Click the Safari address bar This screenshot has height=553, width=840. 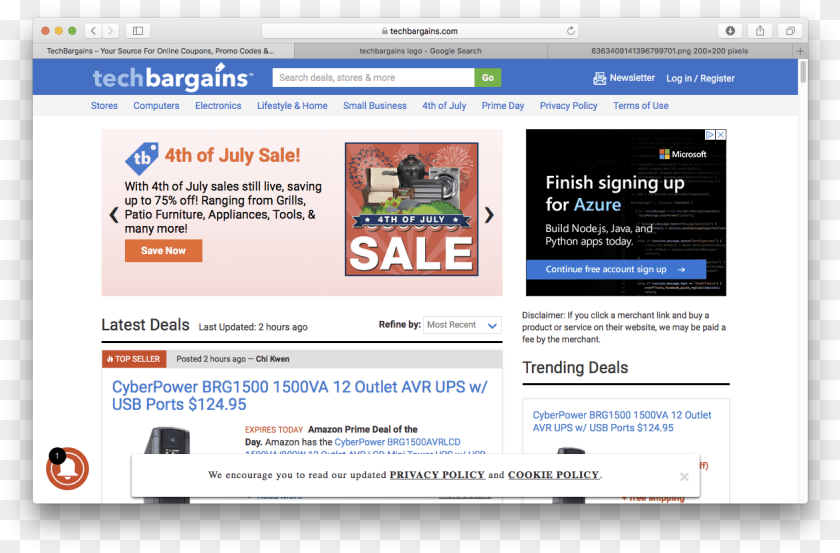pyautogui.click(x=420, y=31)
